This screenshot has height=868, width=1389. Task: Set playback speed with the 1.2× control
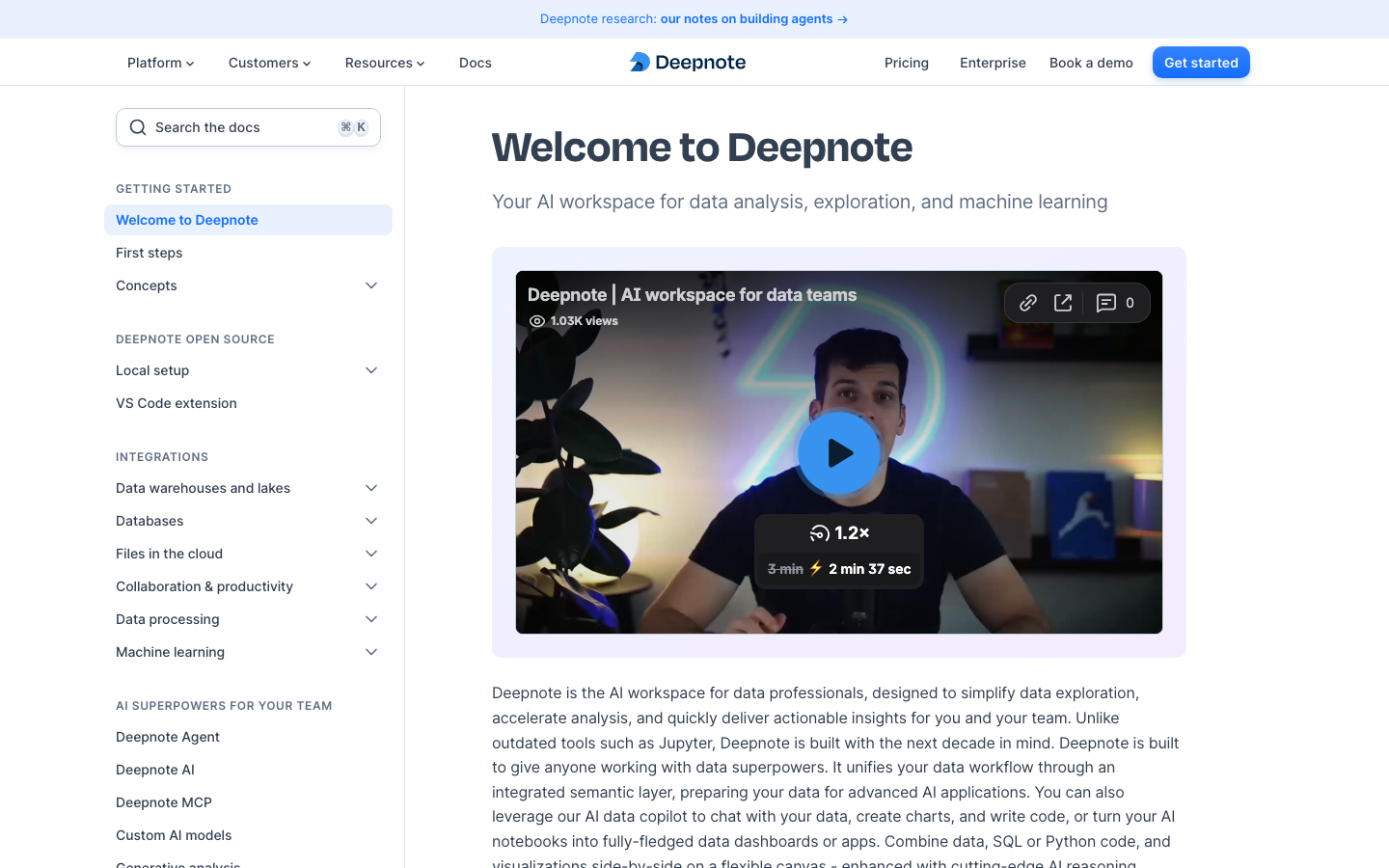tap(839, 532)
